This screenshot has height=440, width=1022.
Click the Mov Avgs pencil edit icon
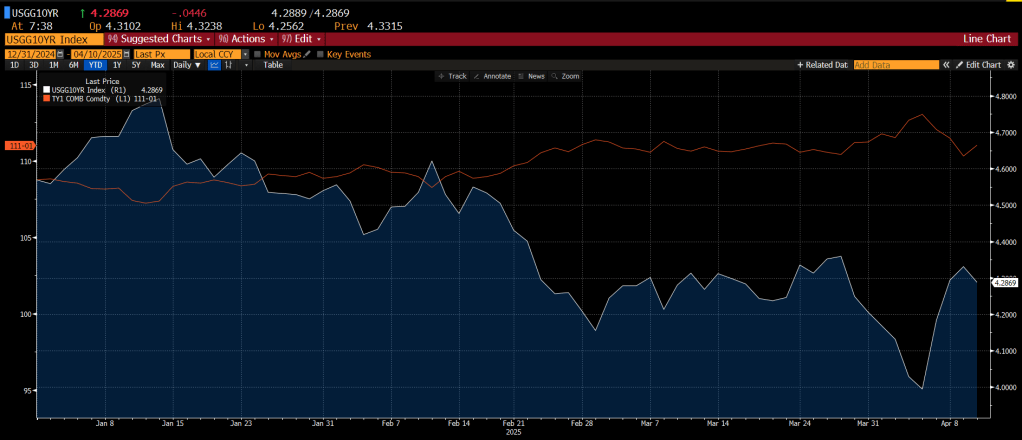point(308,54)
